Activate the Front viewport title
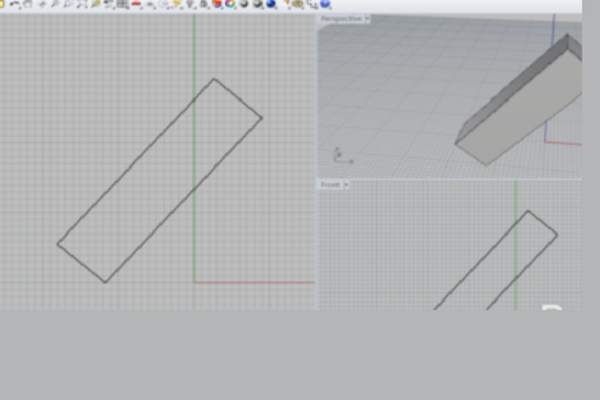600x400 pixels. click(330, 185)
